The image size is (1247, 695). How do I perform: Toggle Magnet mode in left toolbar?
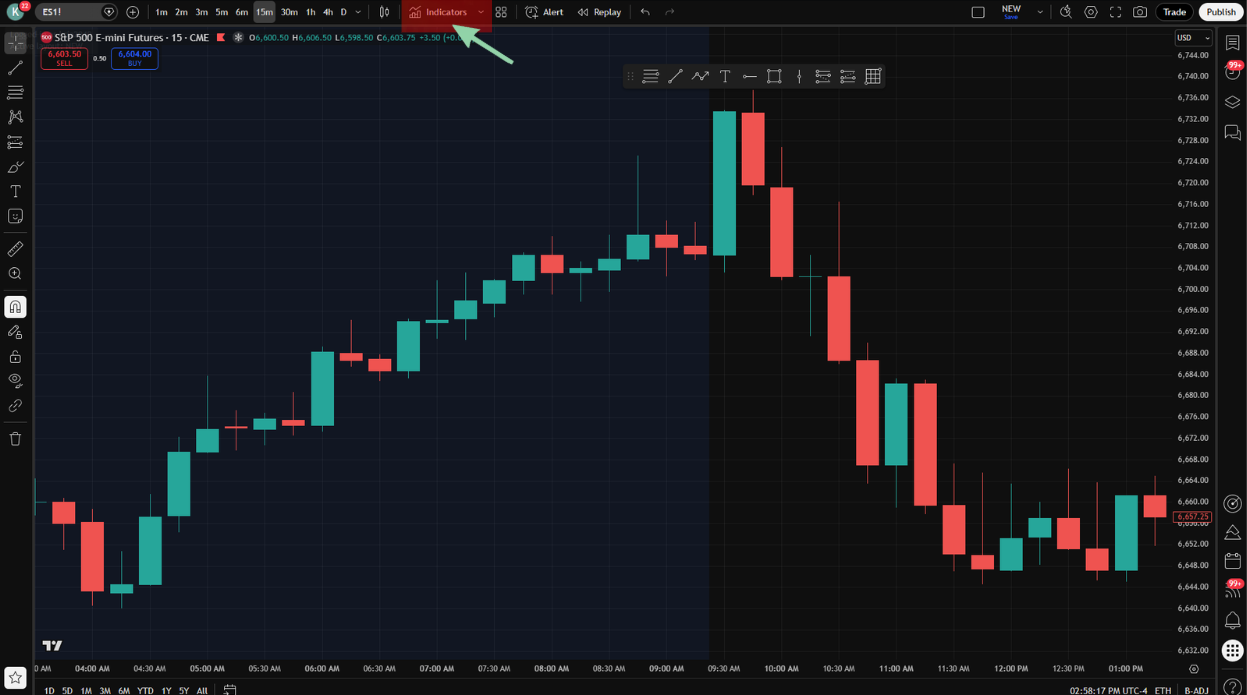[x=15, y=307]
